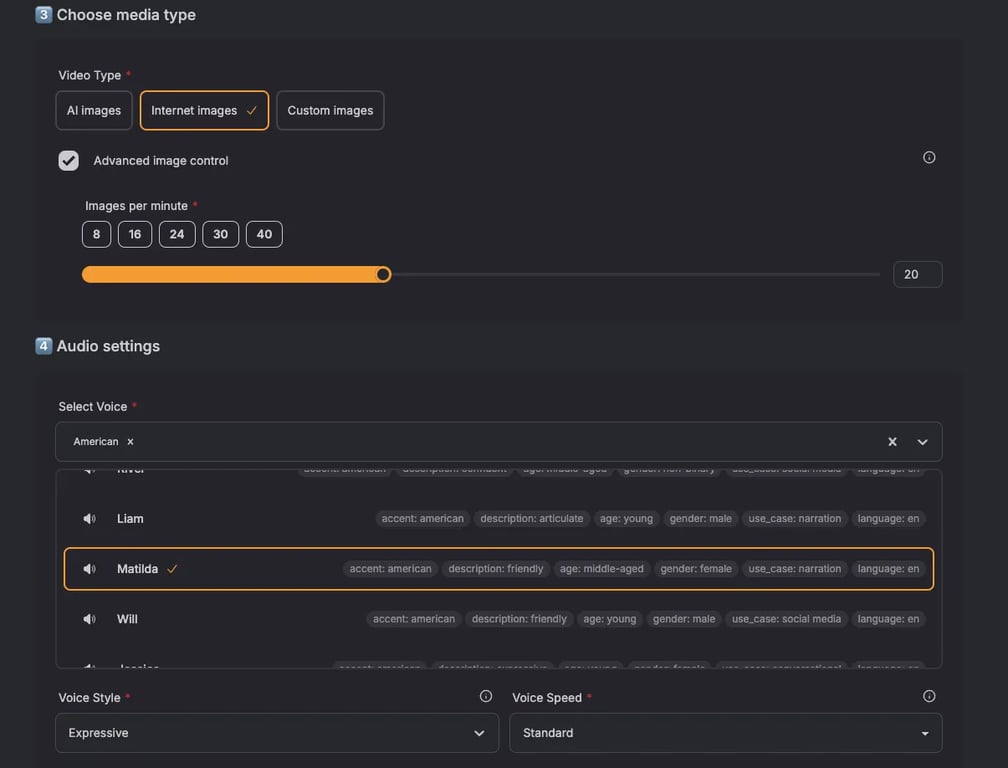Screen dimensions: 1008x768
Task: Play Matilda voice preview speaker icon
Action: click(x=90, y=569)
